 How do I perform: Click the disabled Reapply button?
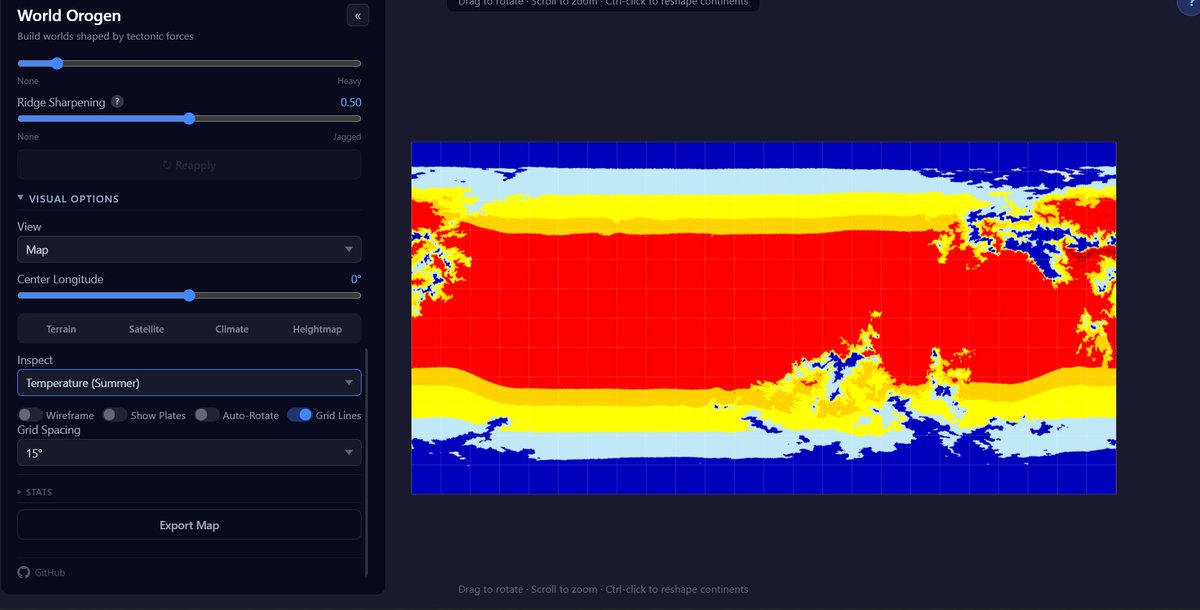pyautogui.click(x=189, y=165)
